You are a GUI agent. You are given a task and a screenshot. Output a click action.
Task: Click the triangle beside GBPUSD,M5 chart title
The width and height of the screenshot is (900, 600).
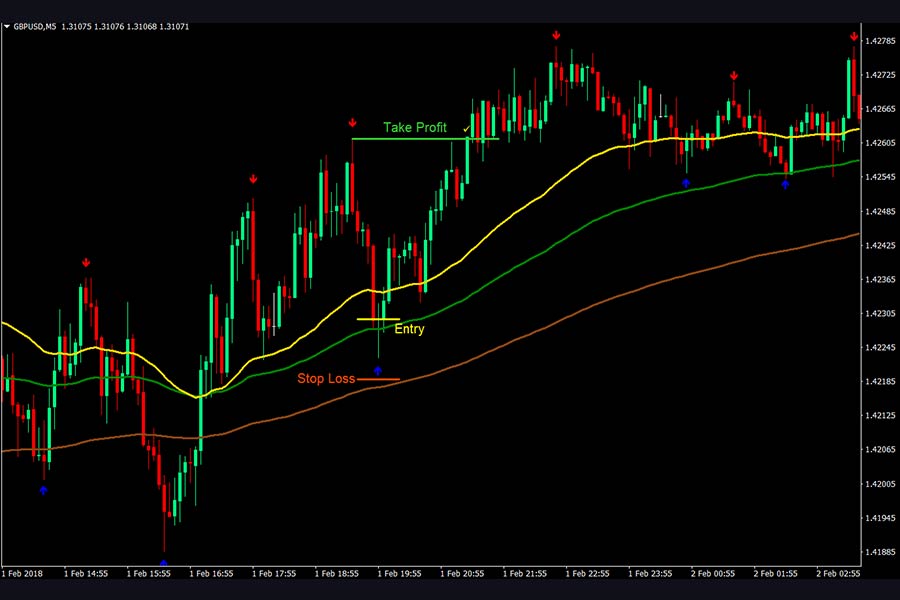(x=7, y=26)
